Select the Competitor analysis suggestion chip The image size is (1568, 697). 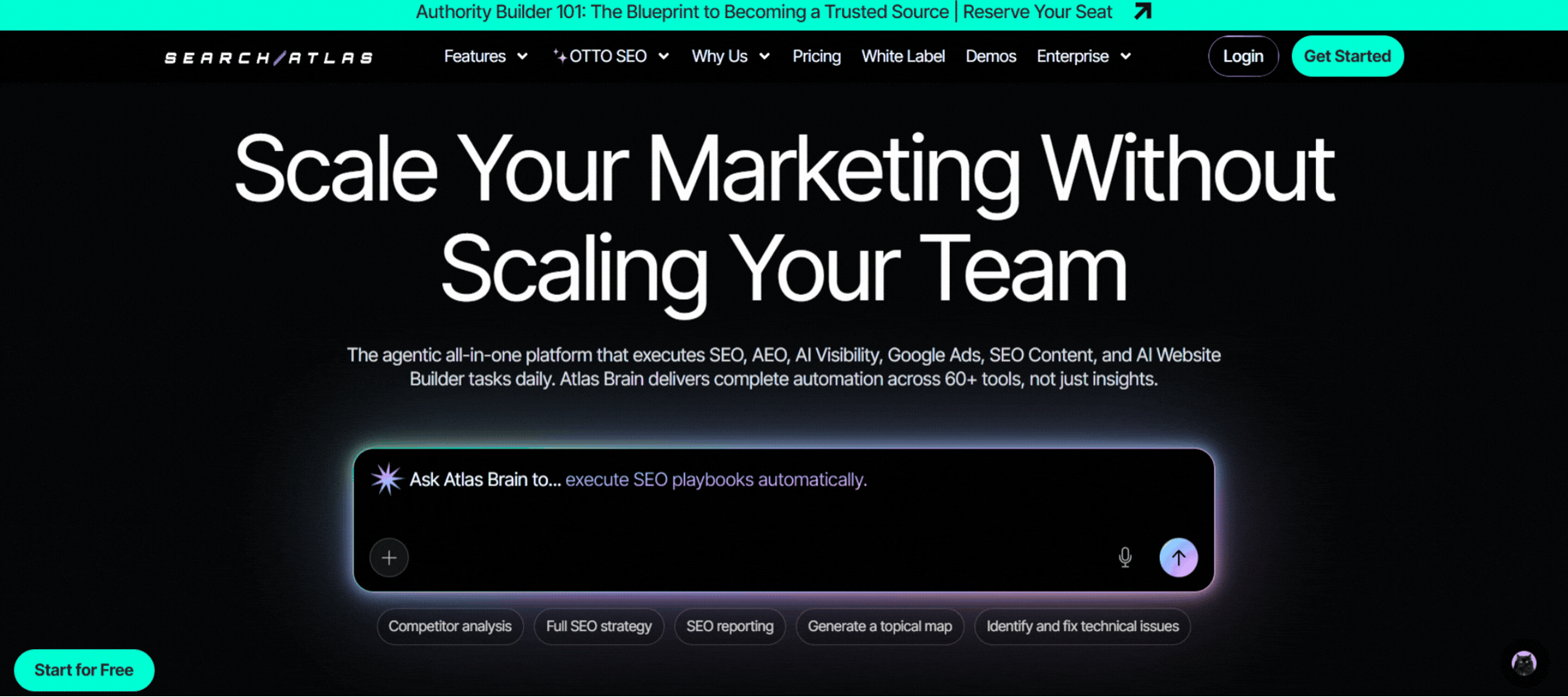point(449,626)
